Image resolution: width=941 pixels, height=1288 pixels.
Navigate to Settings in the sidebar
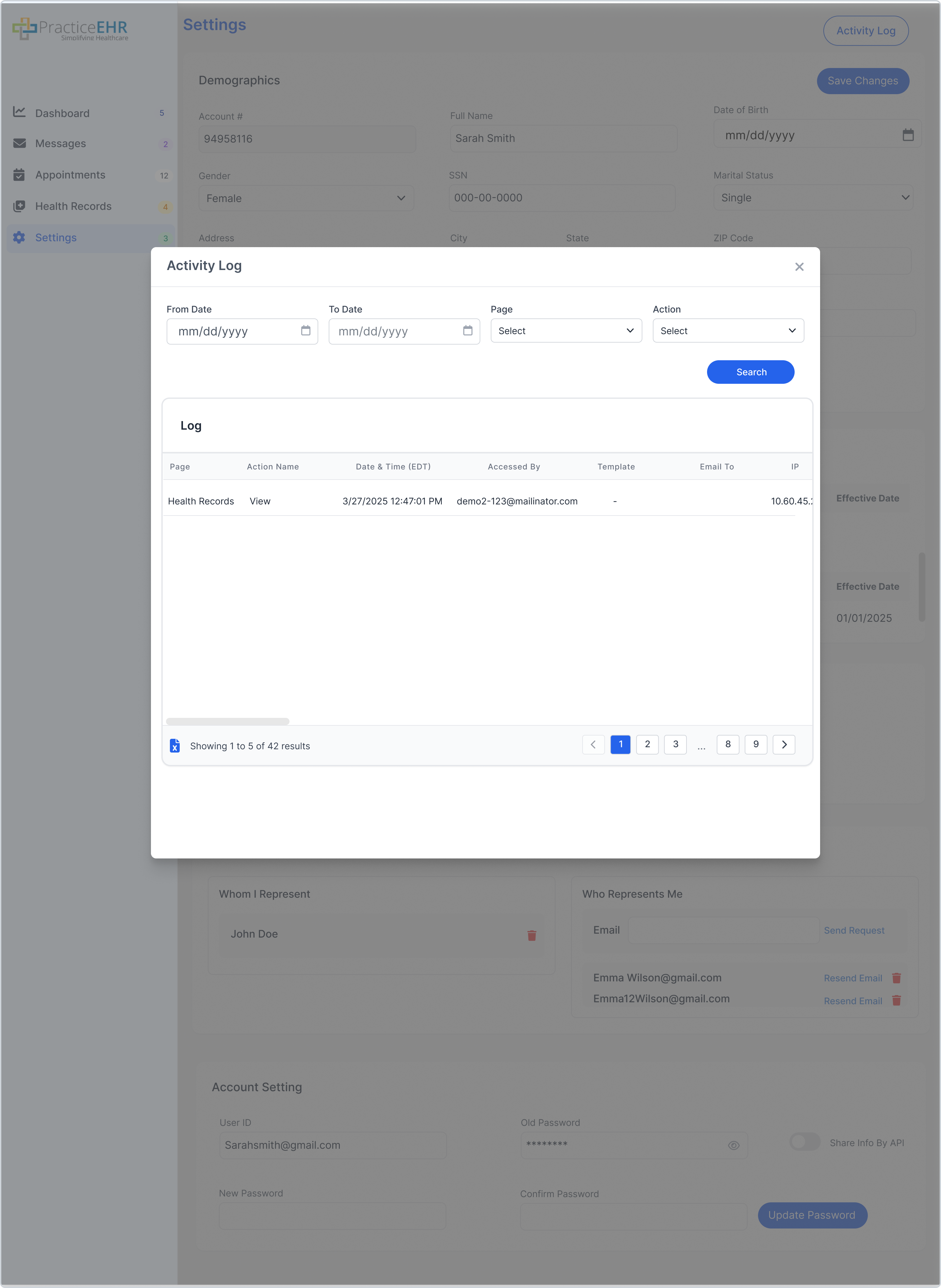56,237
